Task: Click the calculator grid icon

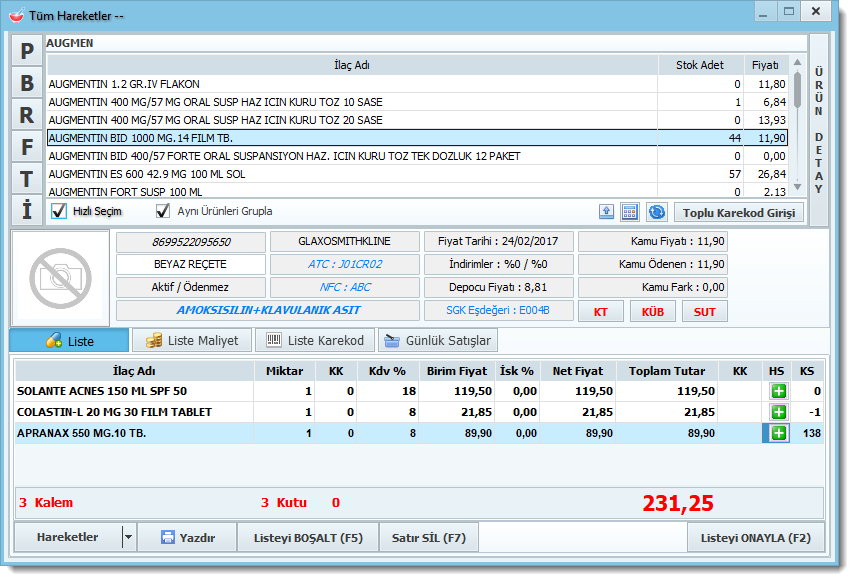Action: coord(630,212)
